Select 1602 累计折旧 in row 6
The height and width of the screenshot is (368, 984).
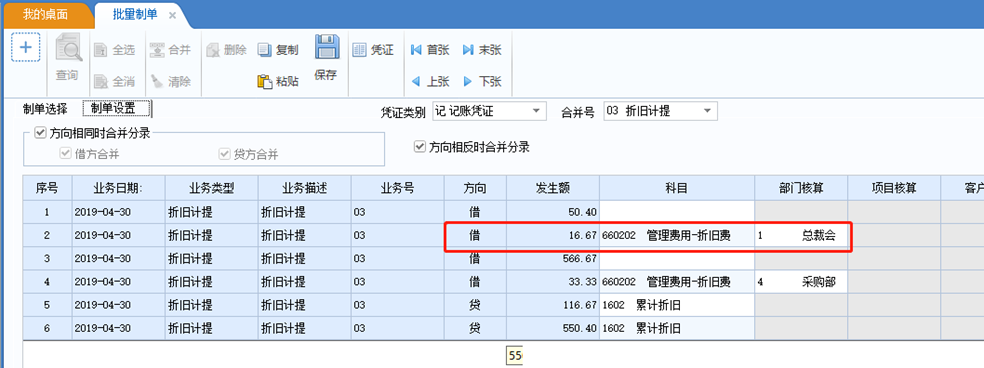[x=677, y=328]
